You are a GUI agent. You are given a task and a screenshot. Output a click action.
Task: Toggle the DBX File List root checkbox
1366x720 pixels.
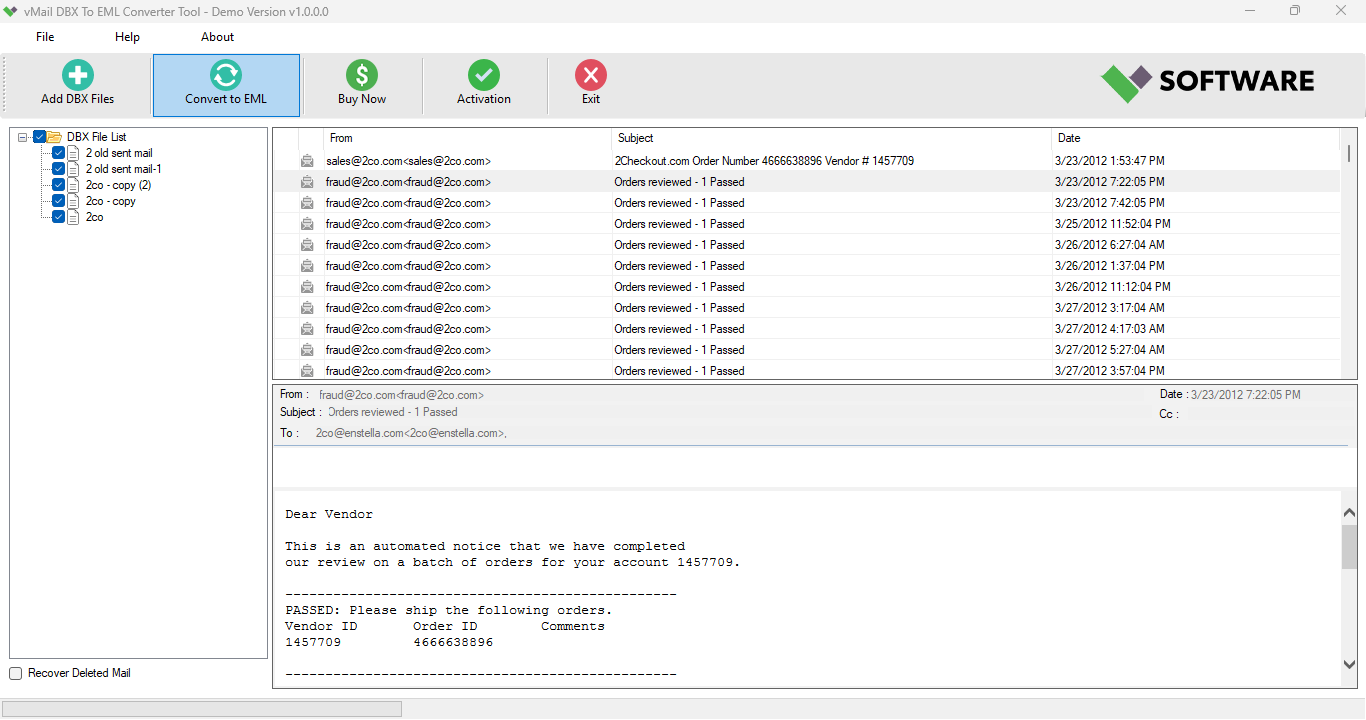click(x=40, y=136)
